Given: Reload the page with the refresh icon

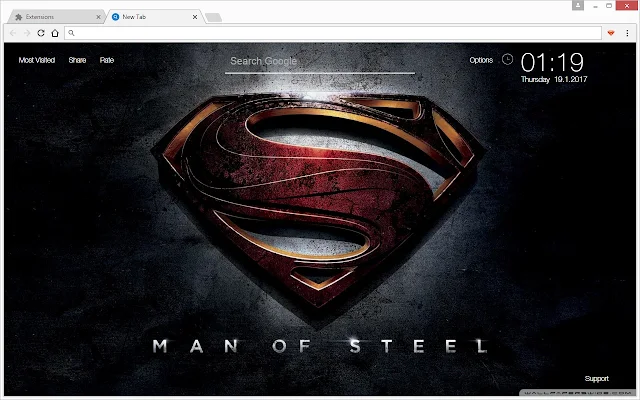Looking at the screenshot, I should (41, 33).
